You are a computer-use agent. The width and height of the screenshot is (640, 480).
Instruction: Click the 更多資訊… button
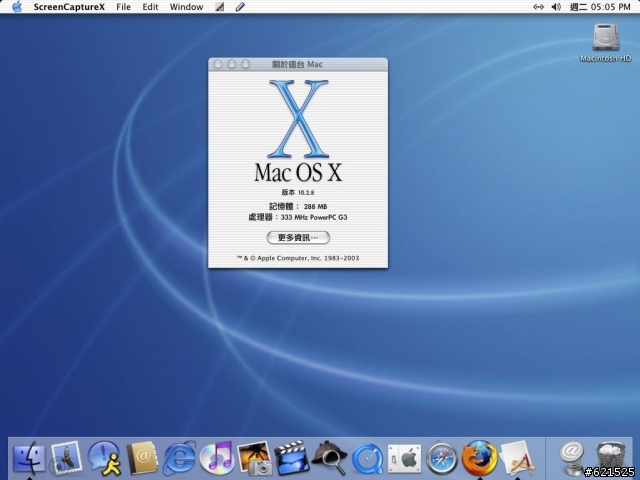pyautogui.click(x=298, y=238)
